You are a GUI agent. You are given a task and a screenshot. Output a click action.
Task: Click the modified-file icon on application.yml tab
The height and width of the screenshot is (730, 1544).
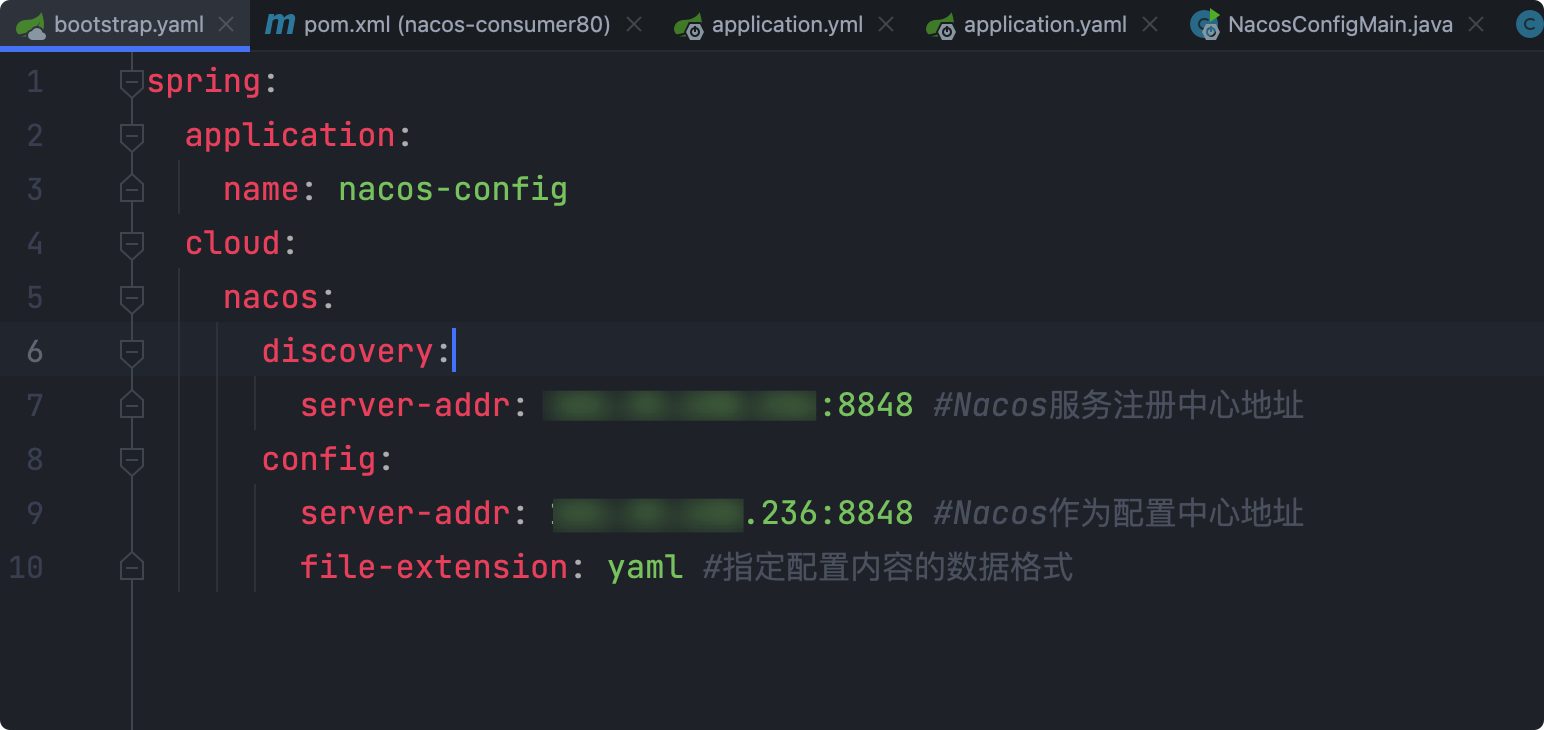pos(688,24)
